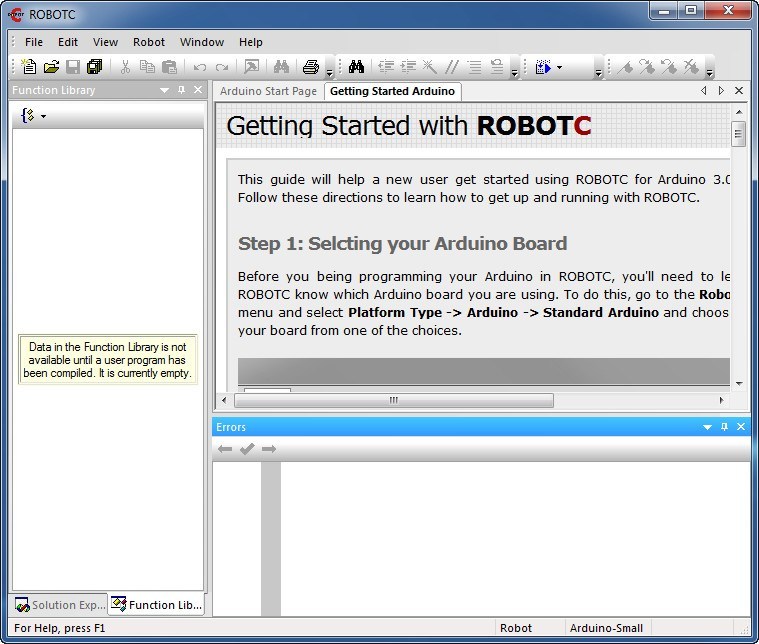Click the Cut scissors icon

coord(125,67)
